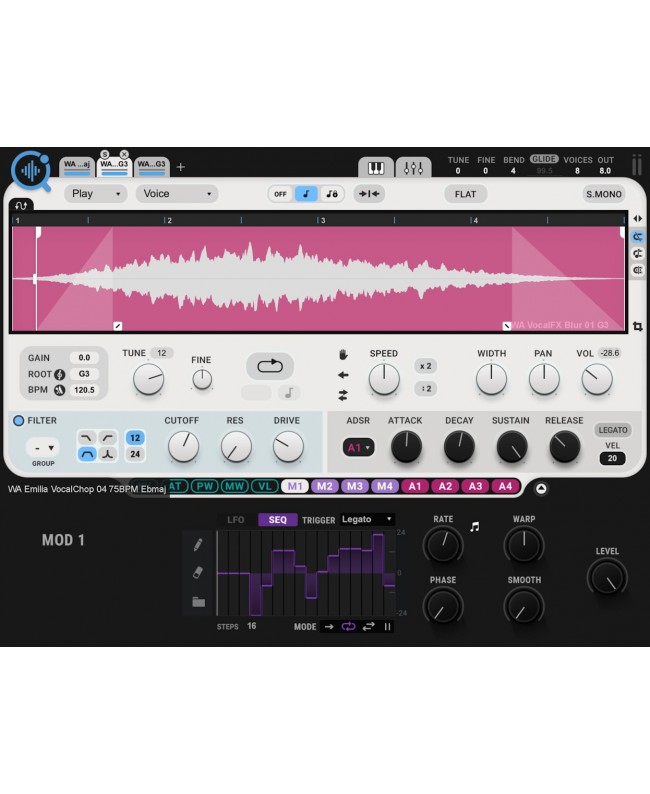Screen dimensions: 650x794
Task: Click the snap-to-marker arrows button
Action: [x=369, y=194]
